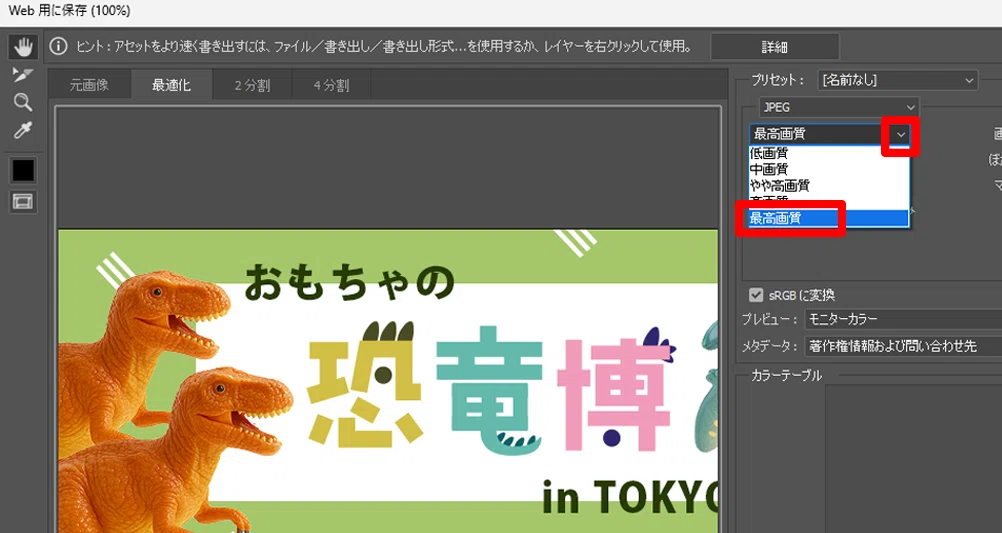Click the 詳細 button
The image size is (1002, 533).
click(x=775, y=47)
